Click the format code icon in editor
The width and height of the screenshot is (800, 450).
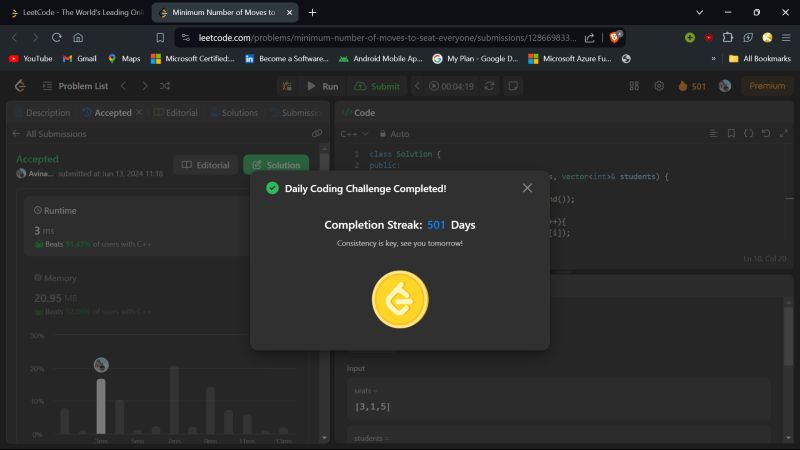tap(713, 134)
